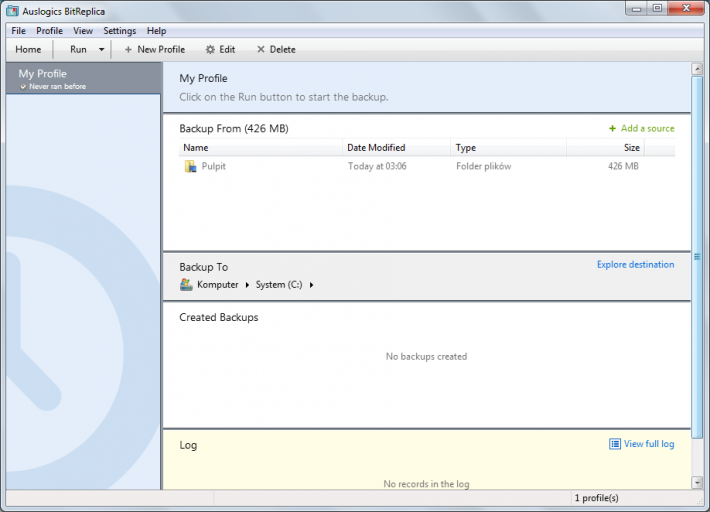This screenshot has width=710, height=512.
Task: Click Edit in the toolbar
Action: [221, 49]
